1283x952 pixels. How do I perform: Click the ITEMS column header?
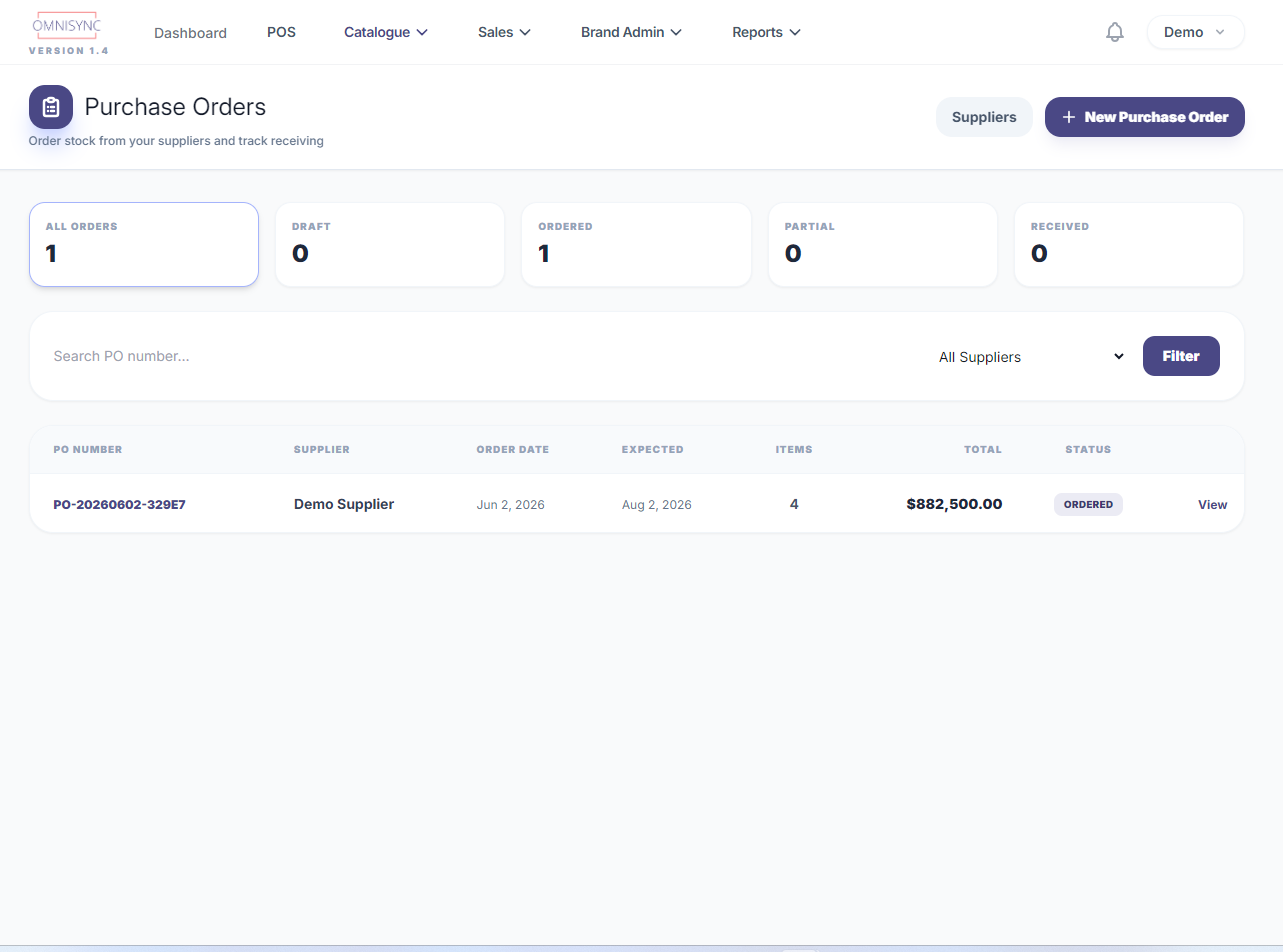click(794, 450)
